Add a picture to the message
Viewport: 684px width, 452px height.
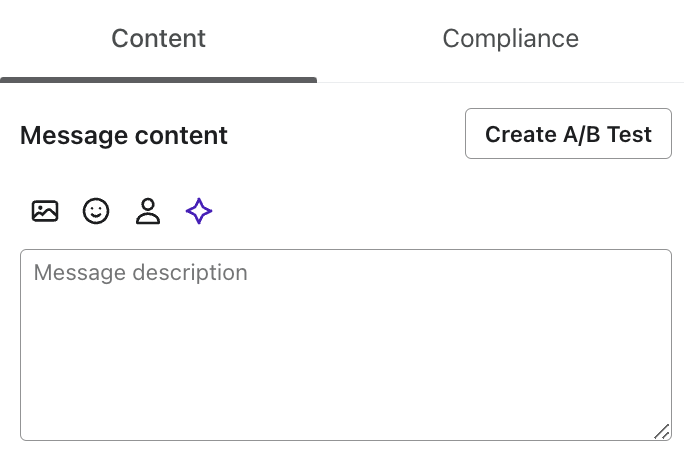point(45,211)
